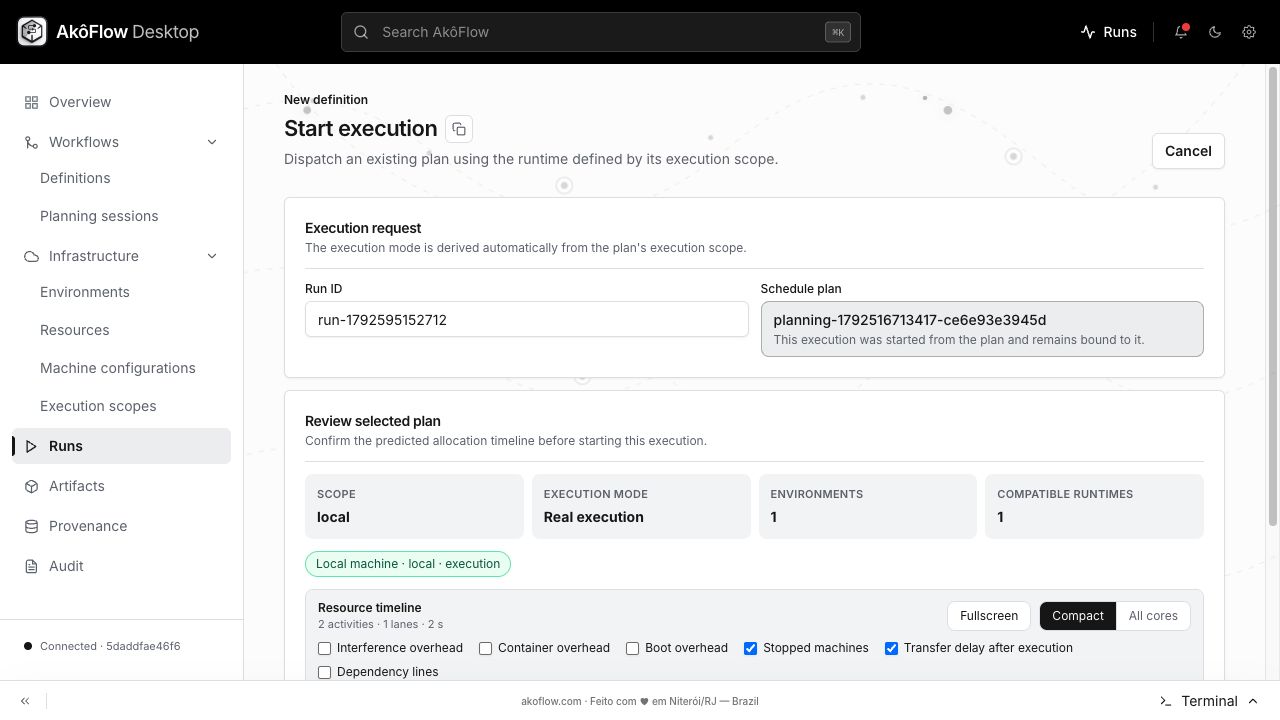Click akoflow.com footer link

(x=551, y=701)
